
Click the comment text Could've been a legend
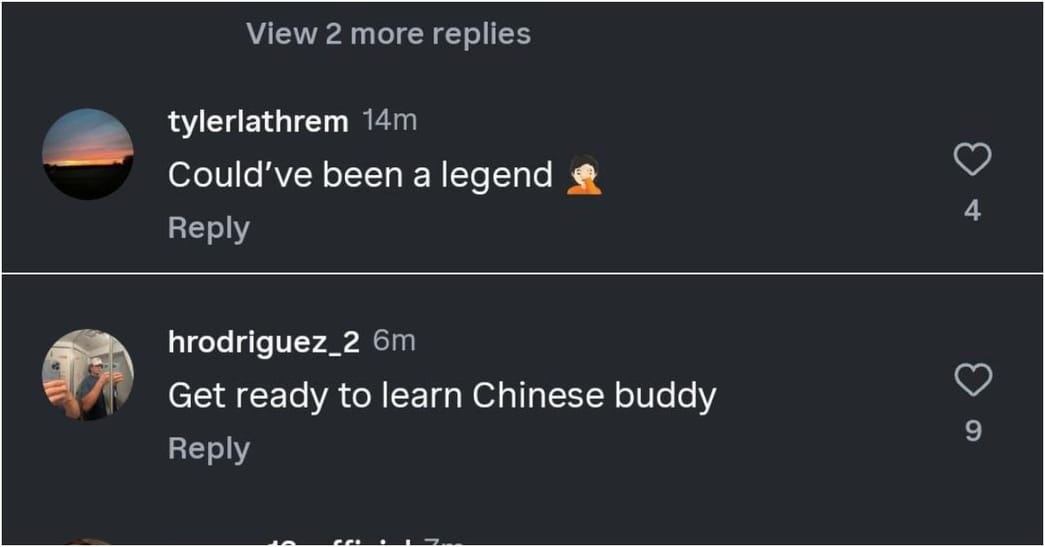click(360, 175)
